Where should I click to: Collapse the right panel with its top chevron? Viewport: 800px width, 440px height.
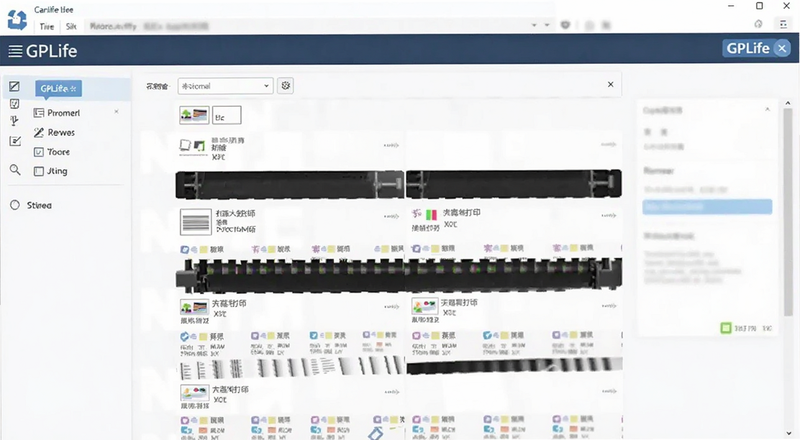click(x=767, y=109)
